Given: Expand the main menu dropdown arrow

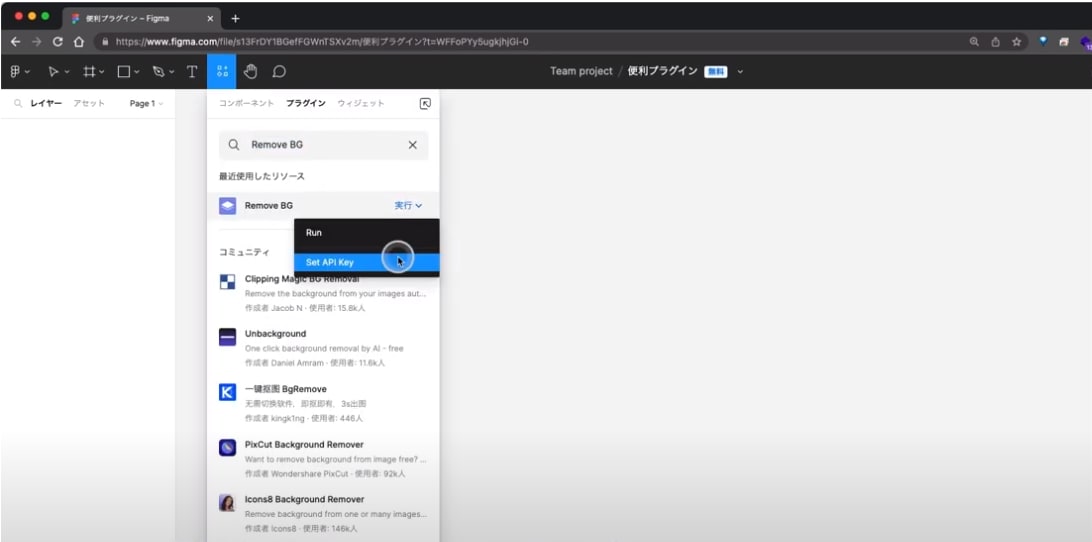Looking at the screenshot, I should tap(28, 72).
